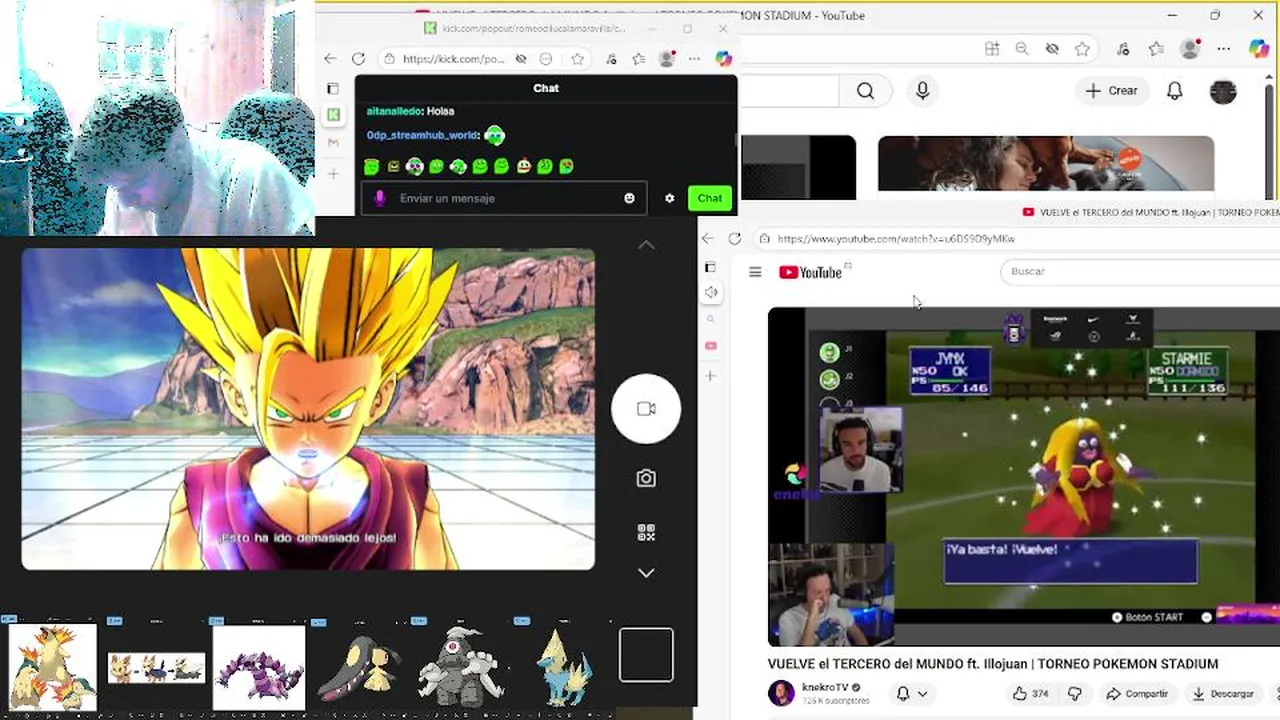
Task: Go back in the Kick browser window
Action: 330,59
